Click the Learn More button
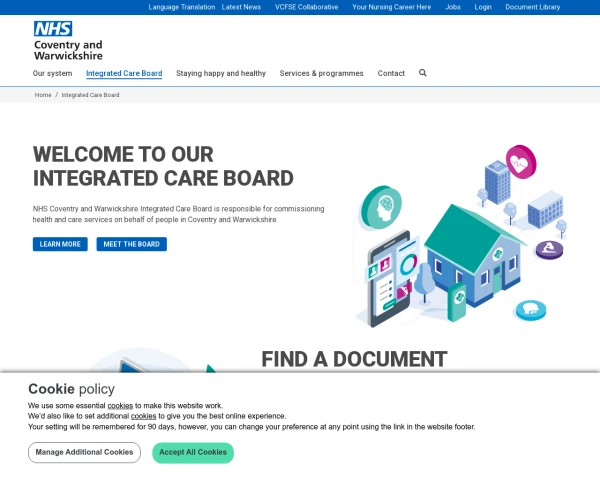 point(60,244)
